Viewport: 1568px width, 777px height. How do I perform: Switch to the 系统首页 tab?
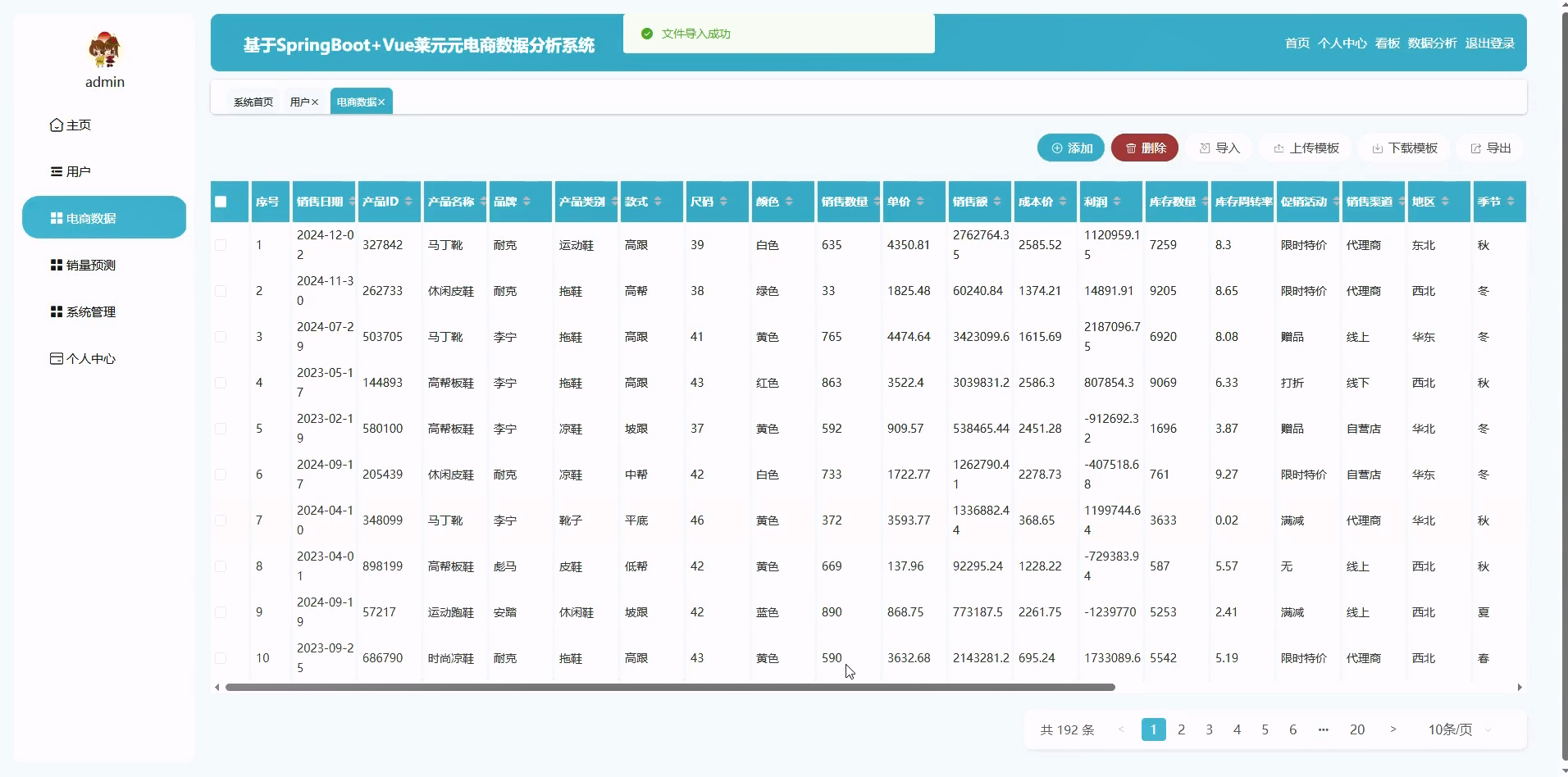coord(253,102)
